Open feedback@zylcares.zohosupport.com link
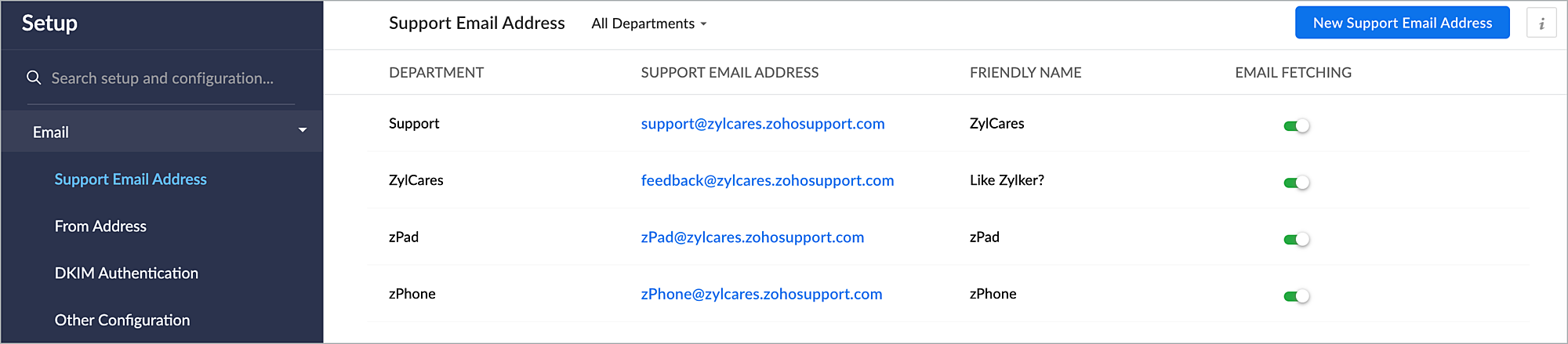This screenshot has height=344, width=1568. click(x=768, y=180)
